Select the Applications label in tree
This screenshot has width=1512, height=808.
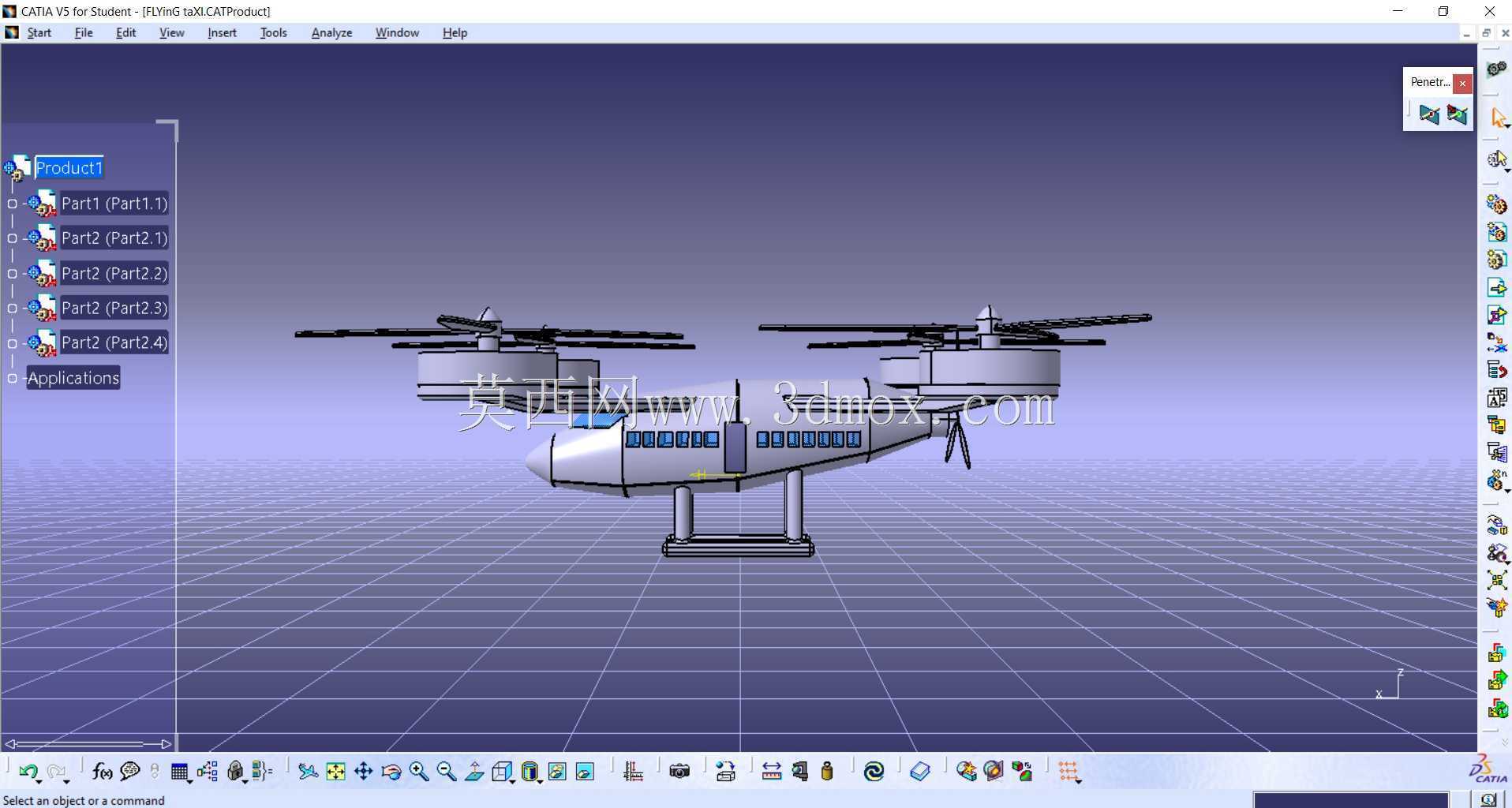pyautogui.click(x=73, y=378)
